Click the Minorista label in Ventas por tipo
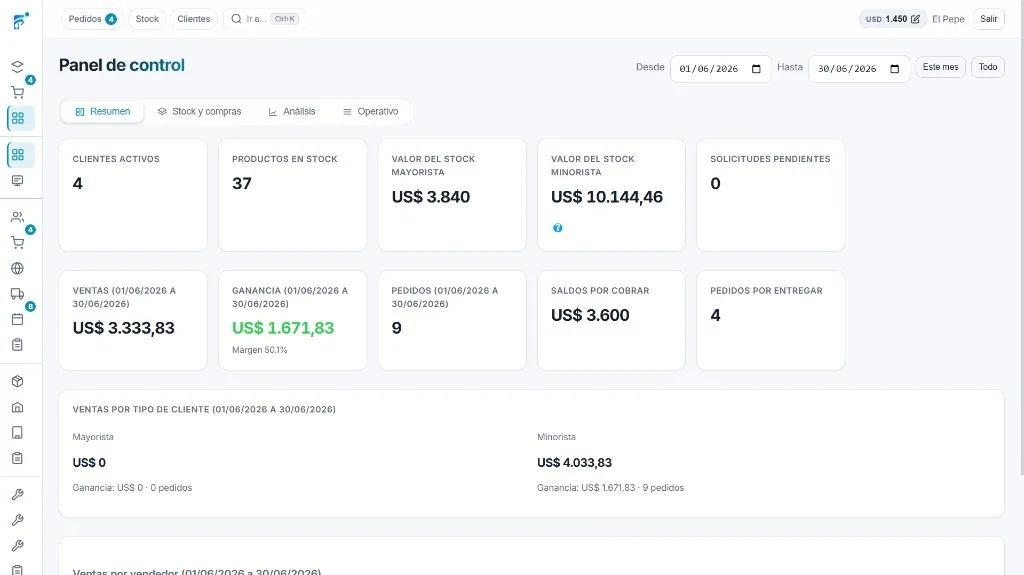 [556, 437]
